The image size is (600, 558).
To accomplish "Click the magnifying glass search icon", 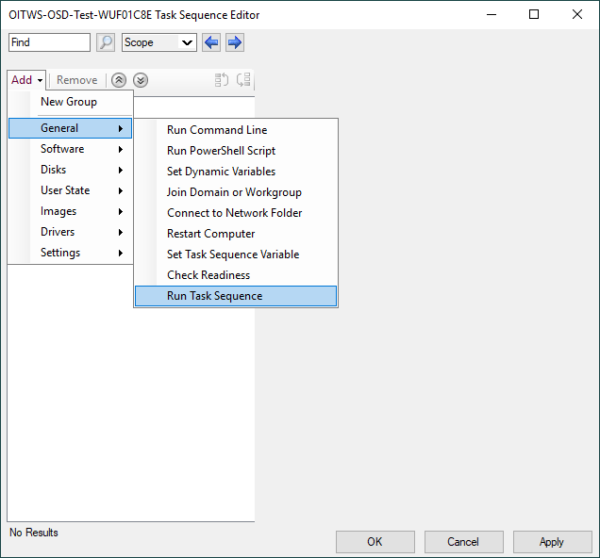I will (x=106, y=42).
